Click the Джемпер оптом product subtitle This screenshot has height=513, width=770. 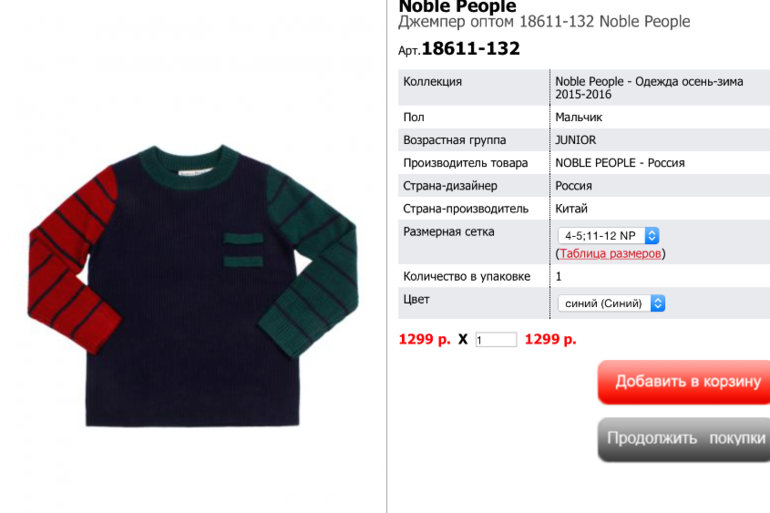point(544,22)
